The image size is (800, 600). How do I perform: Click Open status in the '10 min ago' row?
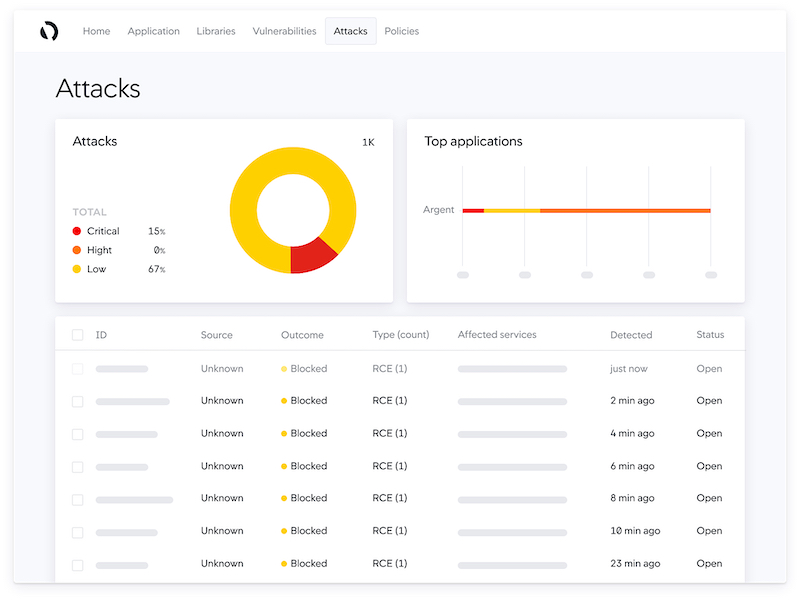point(709,531)
